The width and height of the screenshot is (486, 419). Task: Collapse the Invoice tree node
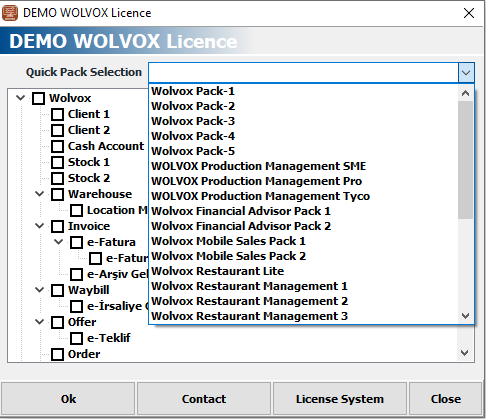point(40,226)
